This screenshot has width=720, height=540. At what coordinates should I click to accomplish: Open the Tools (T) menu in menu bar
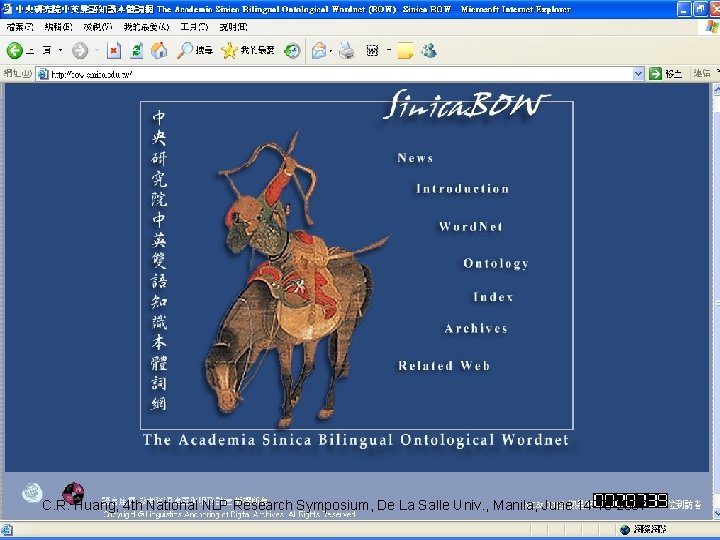(194, 27)
